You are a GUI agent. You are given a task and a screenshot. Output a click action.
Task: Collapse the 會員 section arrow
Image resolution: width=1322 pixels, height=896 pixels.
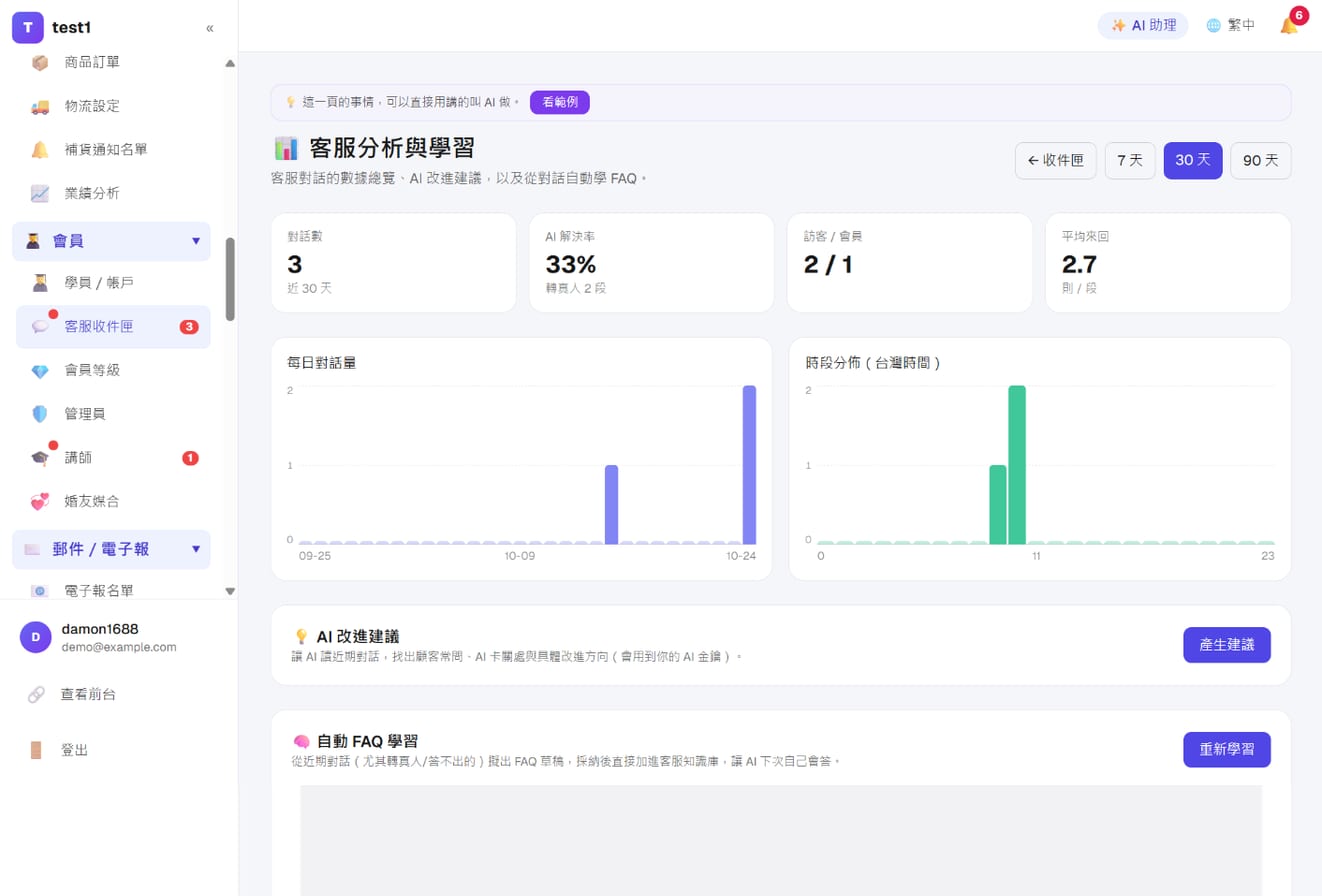[x=196, y=241]
